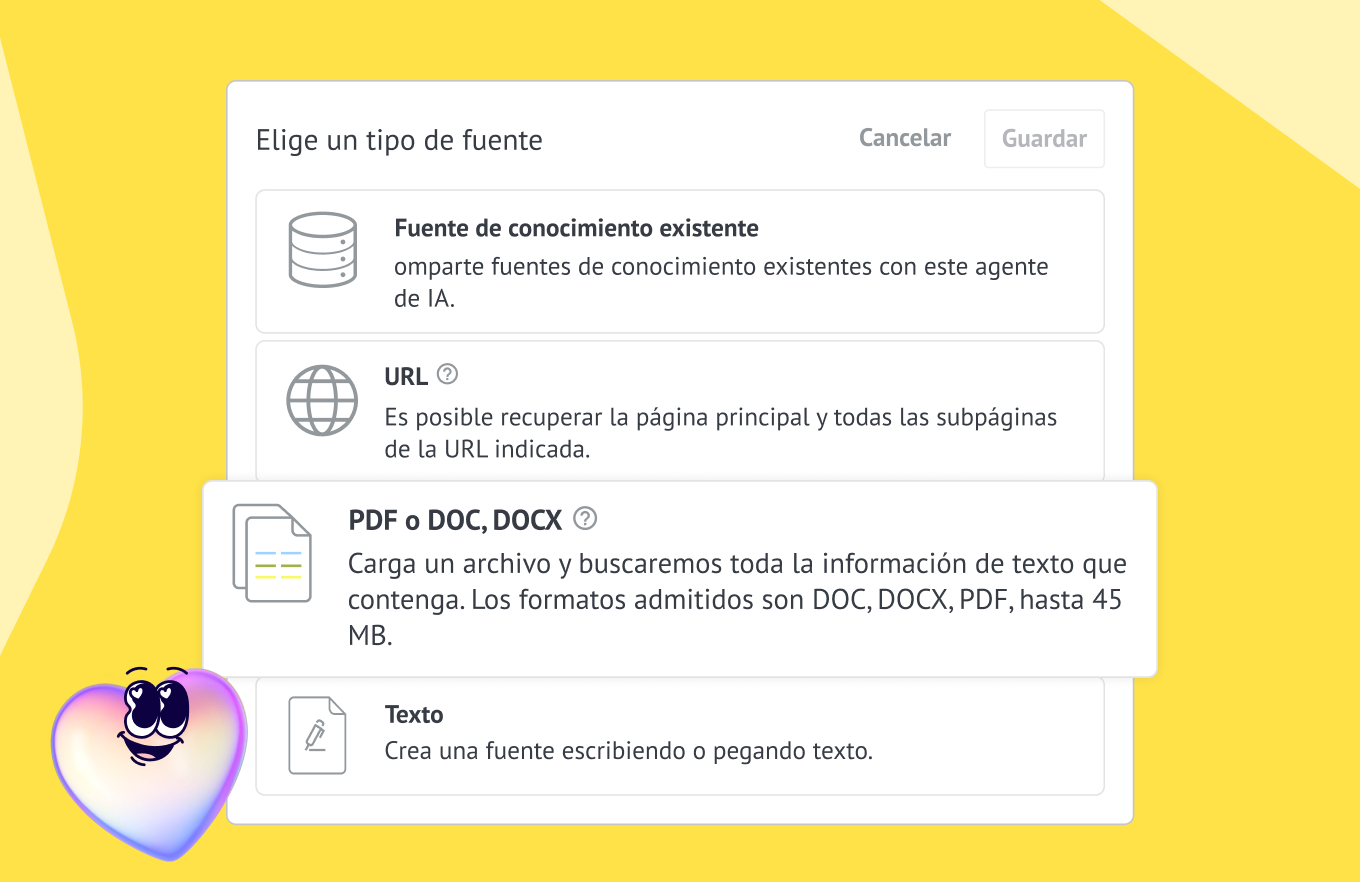Select the 'Fuente de conocimiento existente' heading
This screenshot has width=1360, height=882.
[576, 228]
